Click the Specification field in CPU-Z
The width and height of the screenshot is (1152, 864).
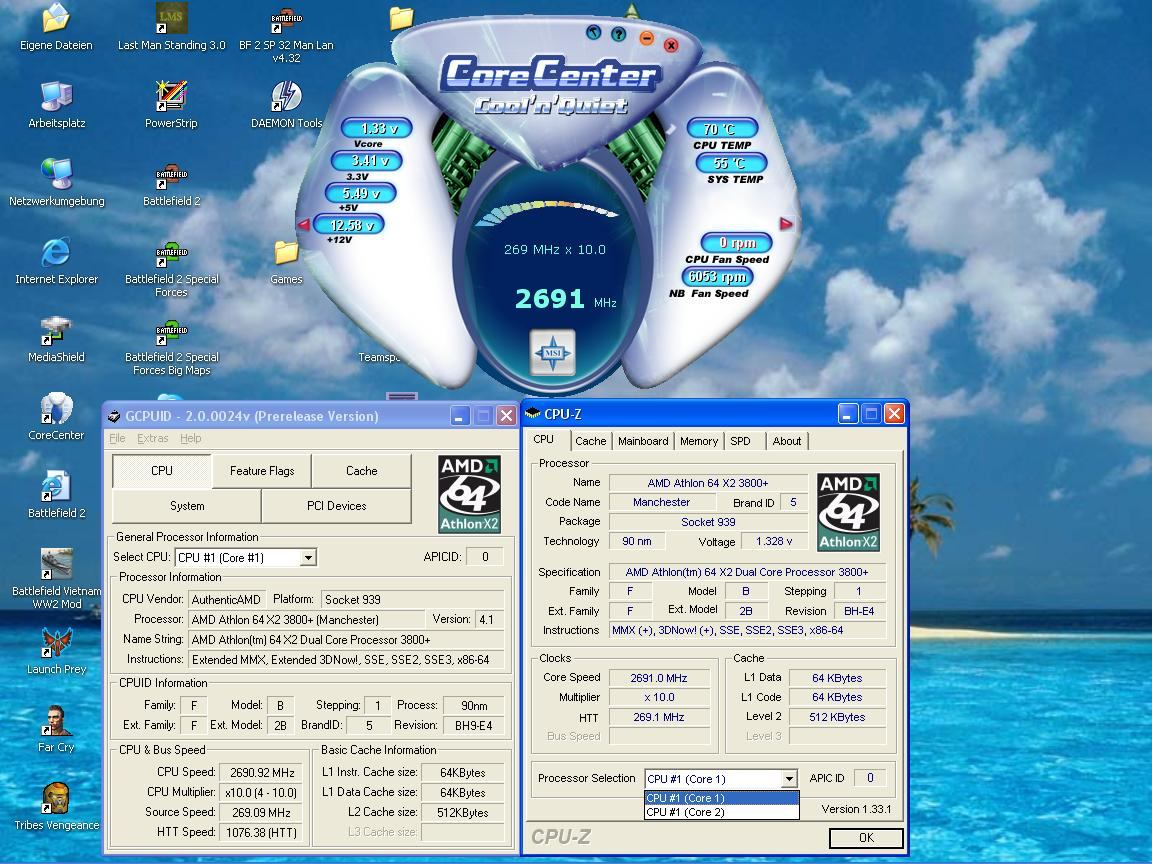point(747,572)
